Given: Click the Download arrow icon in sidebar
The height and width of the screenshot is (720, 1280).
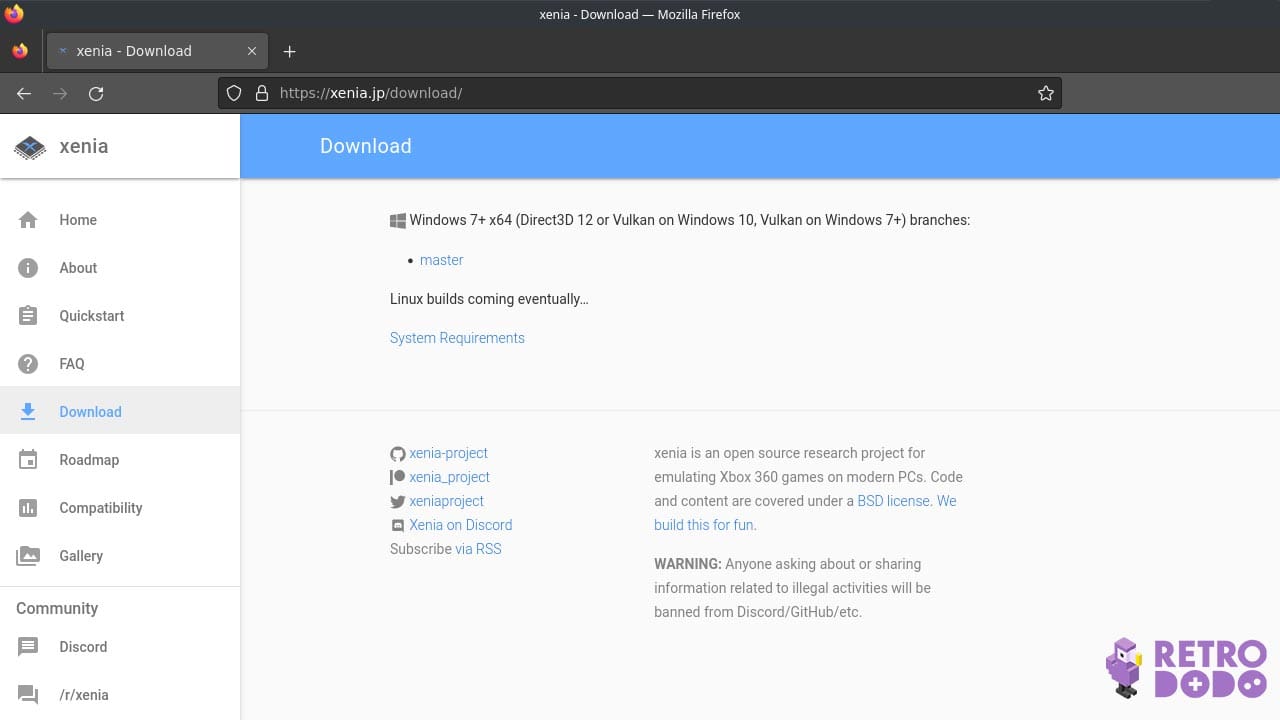Looking at the screenshot, I should tap(28, 412).
